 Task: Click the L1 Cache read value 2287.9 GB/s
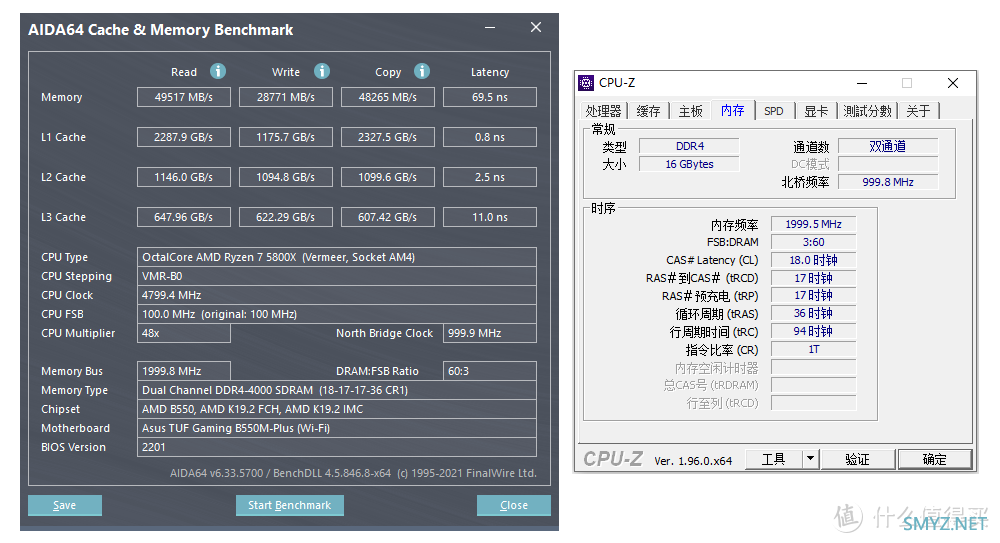184,137
